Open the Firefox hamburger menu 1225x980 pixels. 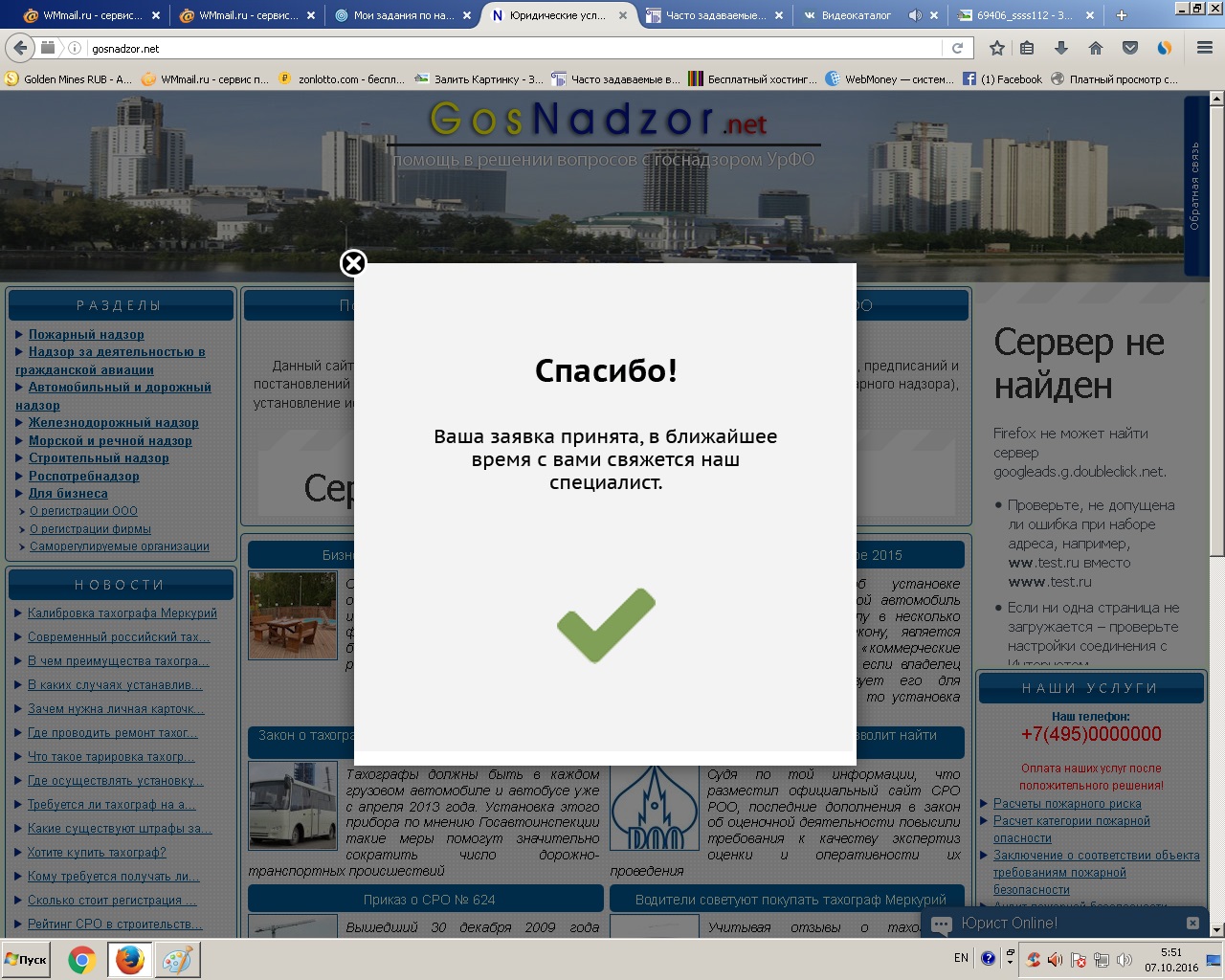click(x=1205, y=48)
